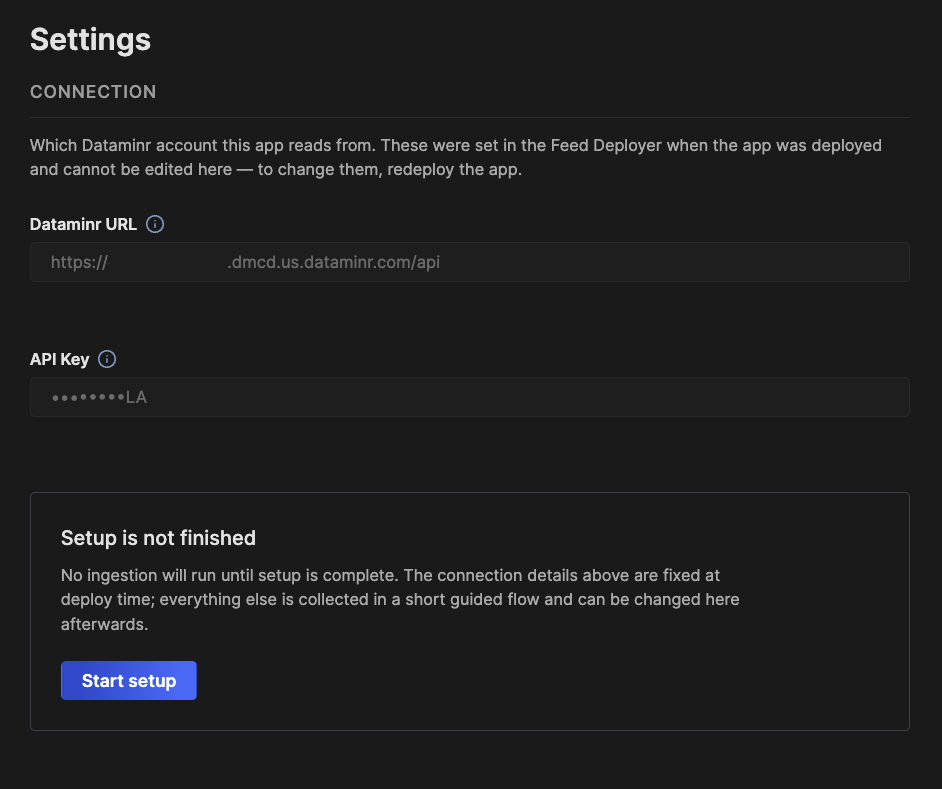Click the info icon next to API Key
Screen dimensions: 942x789
tap(107, 359)
